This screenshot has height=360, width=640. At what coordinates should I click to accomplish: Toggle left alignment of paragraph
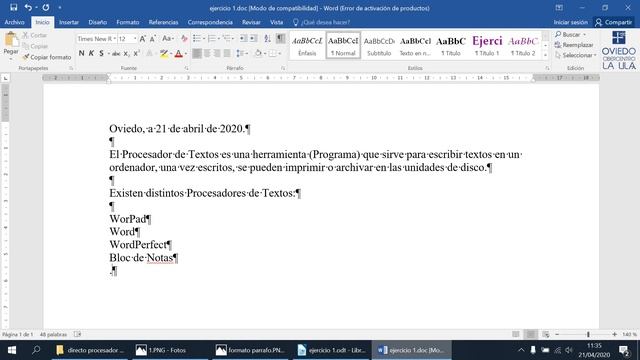(x=197, y=53)
